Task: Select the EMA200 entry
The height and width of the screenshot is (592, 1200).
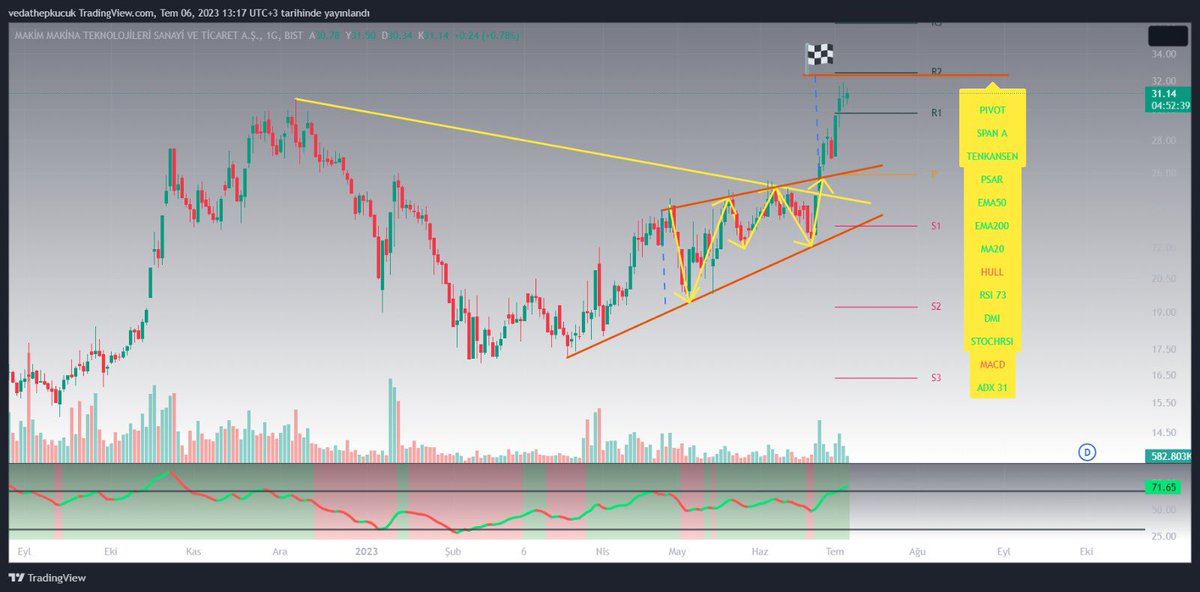Action: [992, 226]
